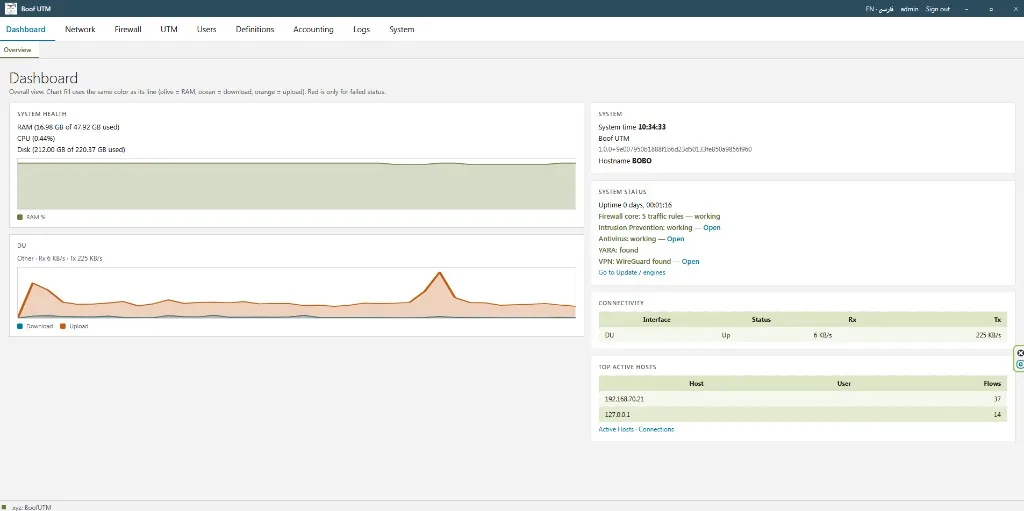
Task: Click the admin user name
Action: 910,9
